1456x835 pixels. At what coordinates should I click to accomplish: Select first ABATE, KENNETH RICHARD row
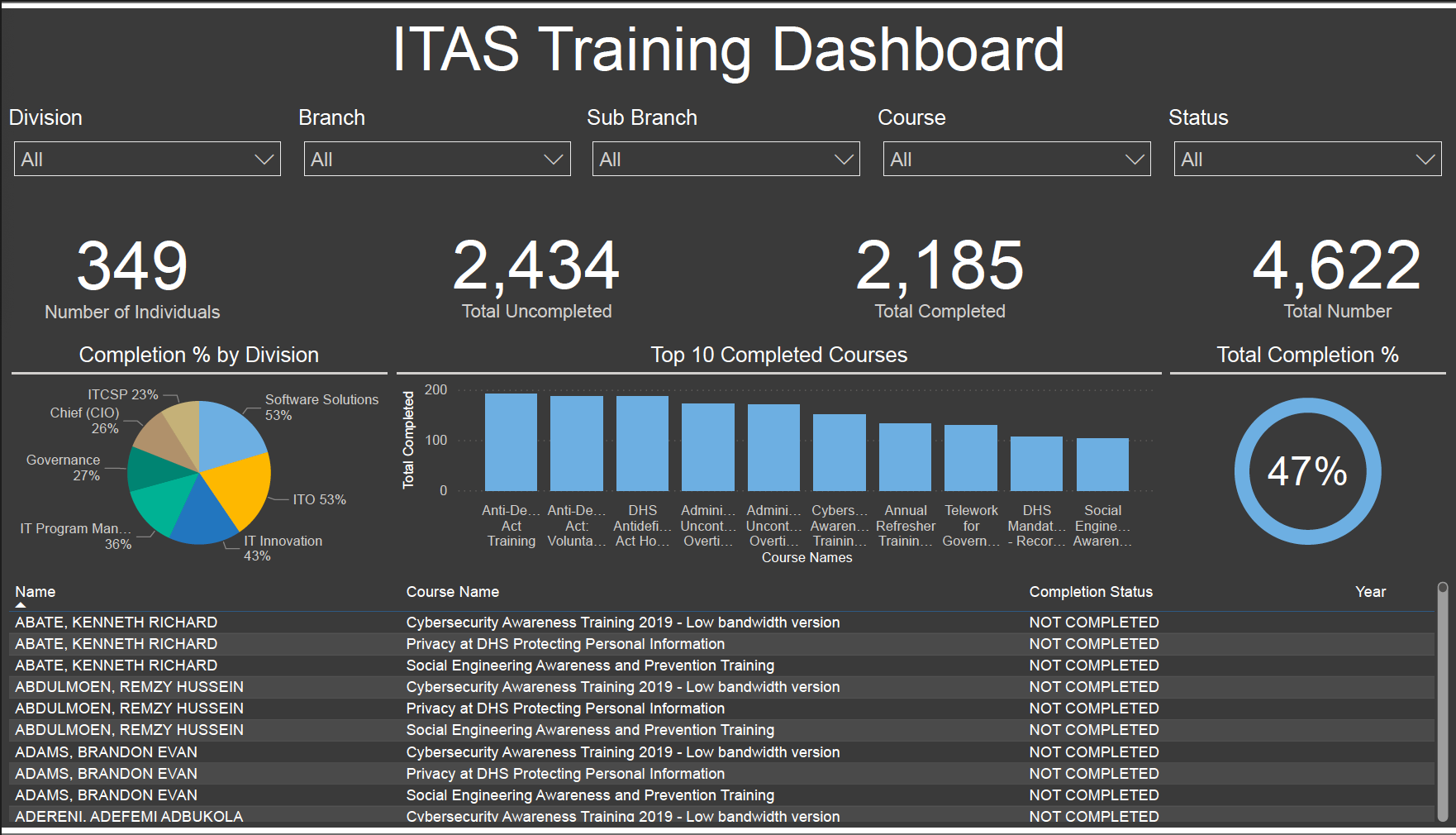click(x=721, y=623)
